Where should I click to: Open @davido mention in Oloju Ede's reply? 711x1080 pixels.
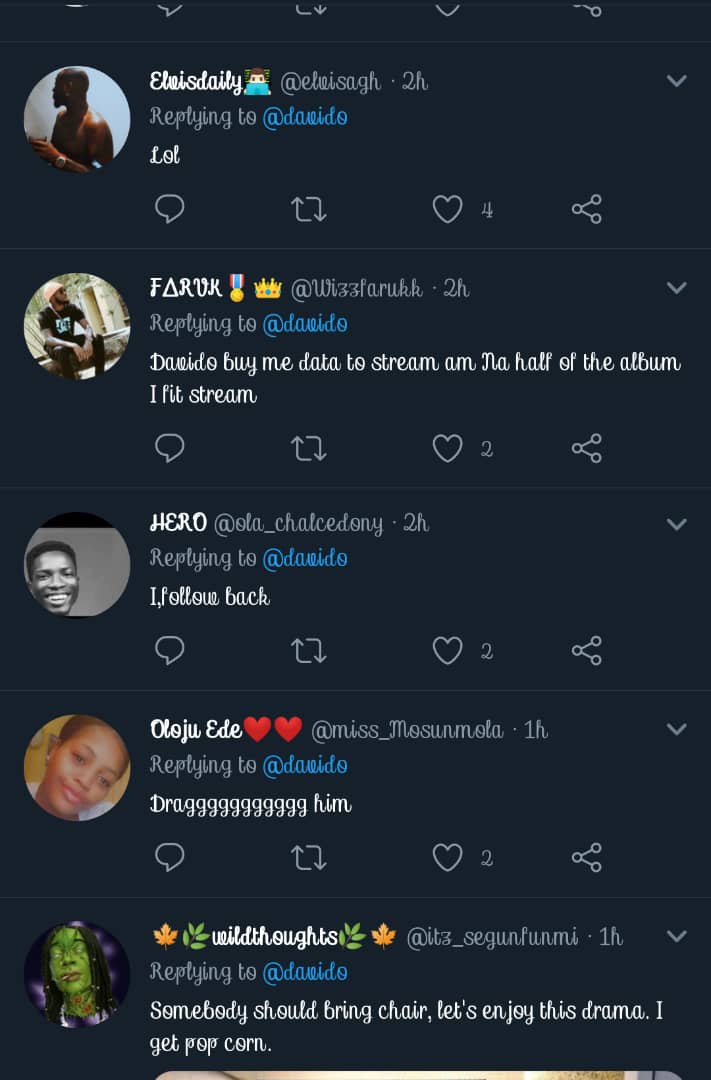point(305,765)
